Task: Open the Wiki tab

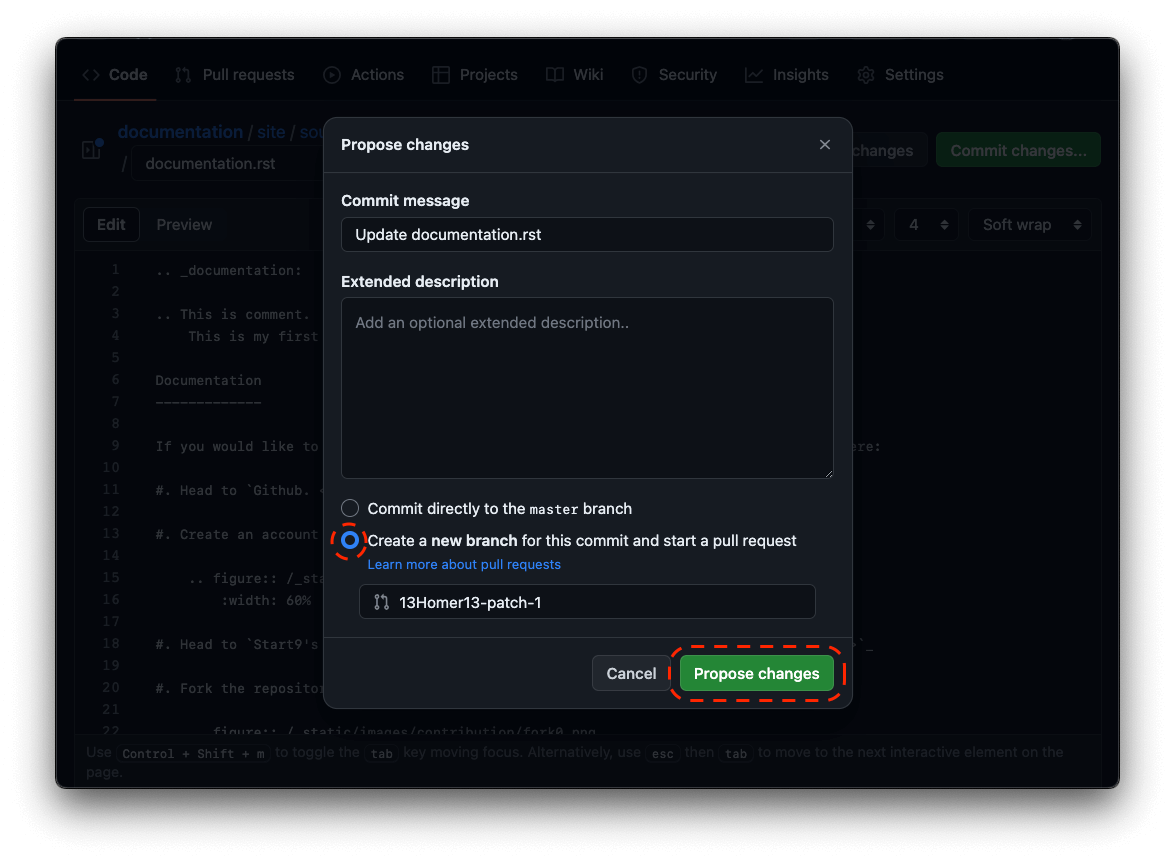Action: coord(575,75)
